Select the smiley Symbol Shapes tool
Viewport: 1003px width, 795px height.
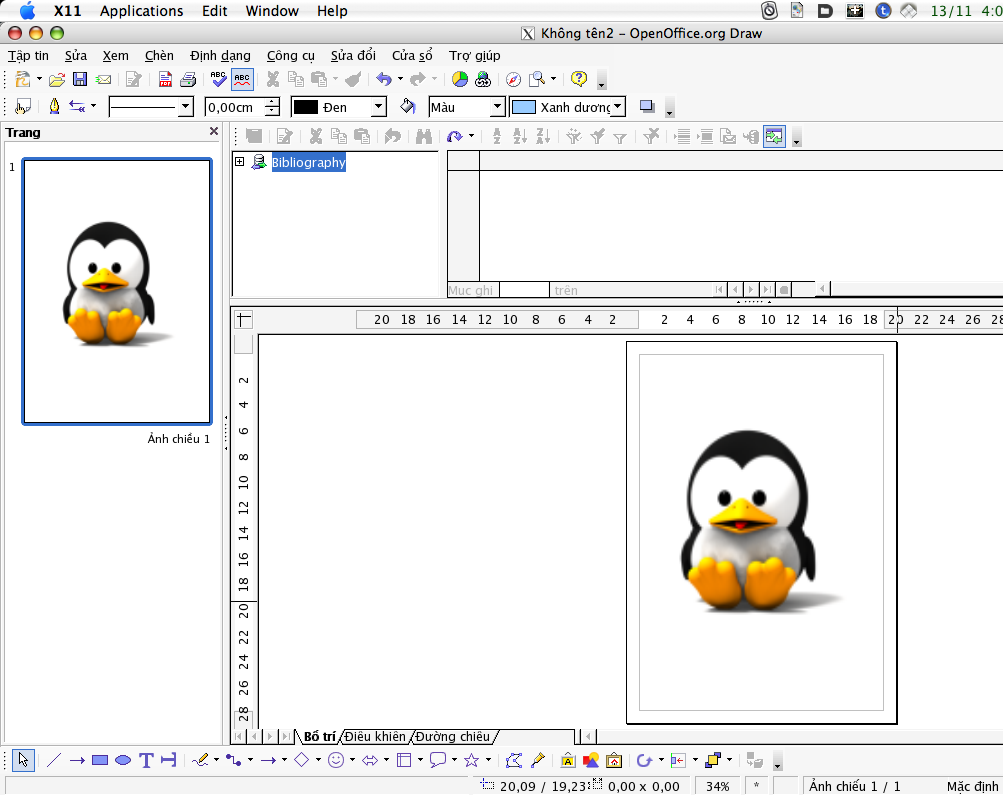pyautogui.click(x=336, y=760)
